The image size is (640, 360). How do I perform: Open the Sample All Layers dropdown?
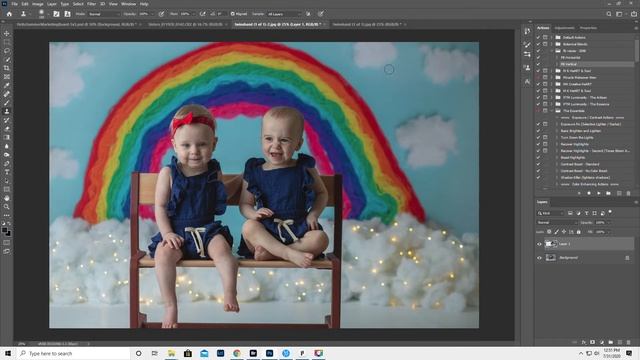(x=283, y=14)
